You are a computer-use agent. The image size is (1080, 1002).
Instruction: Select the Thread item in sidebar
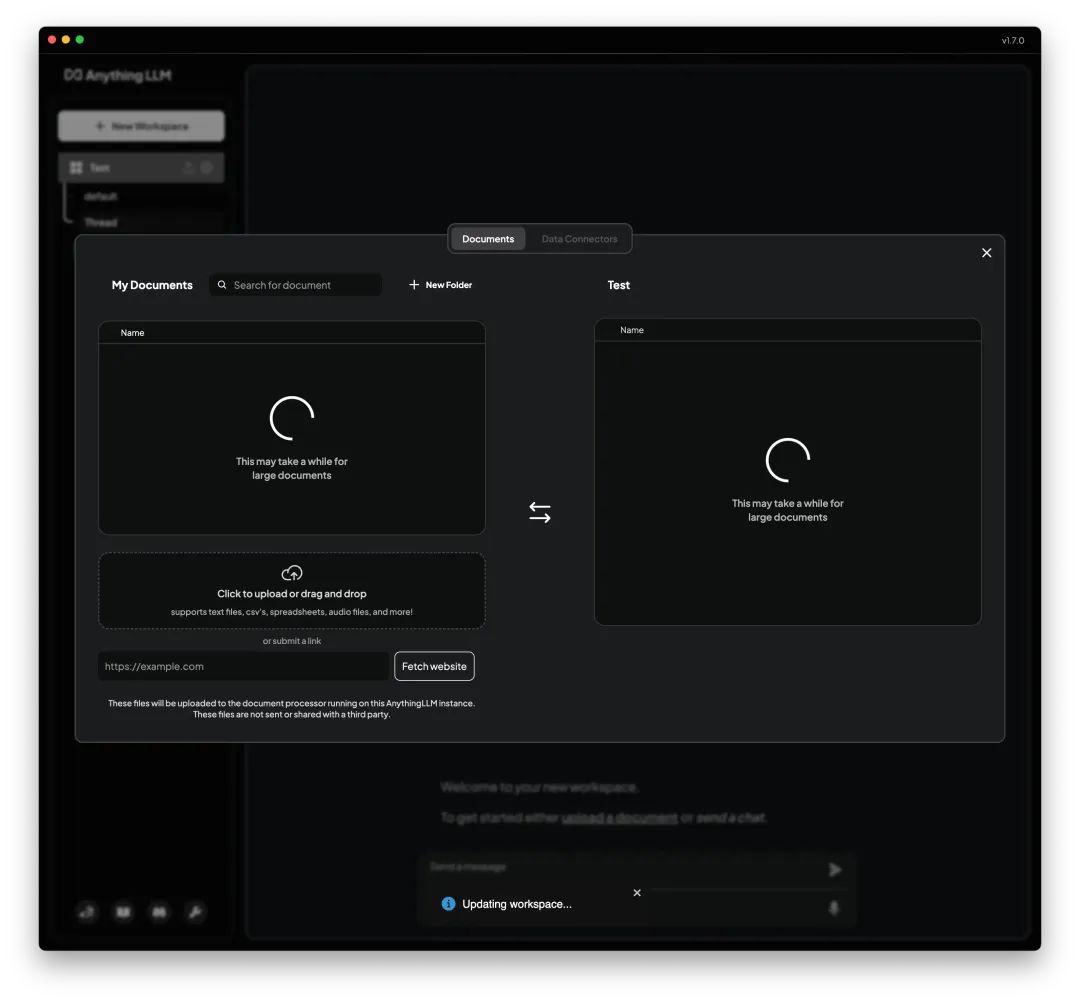(101, 222)
